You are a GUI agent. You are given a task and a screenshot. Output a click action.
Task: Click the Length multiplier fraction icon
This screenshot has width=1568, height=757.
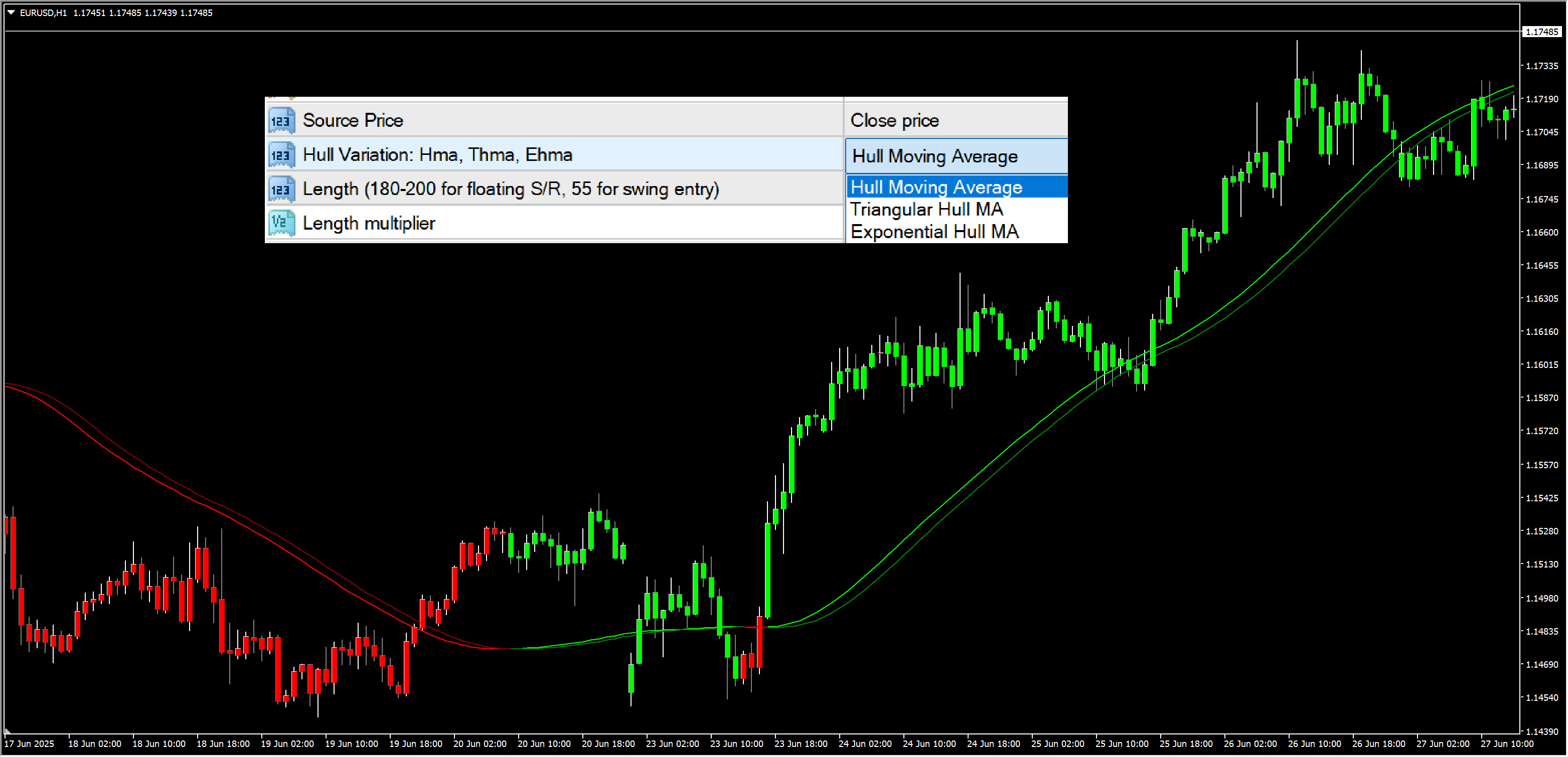click(x=282, y=223)
